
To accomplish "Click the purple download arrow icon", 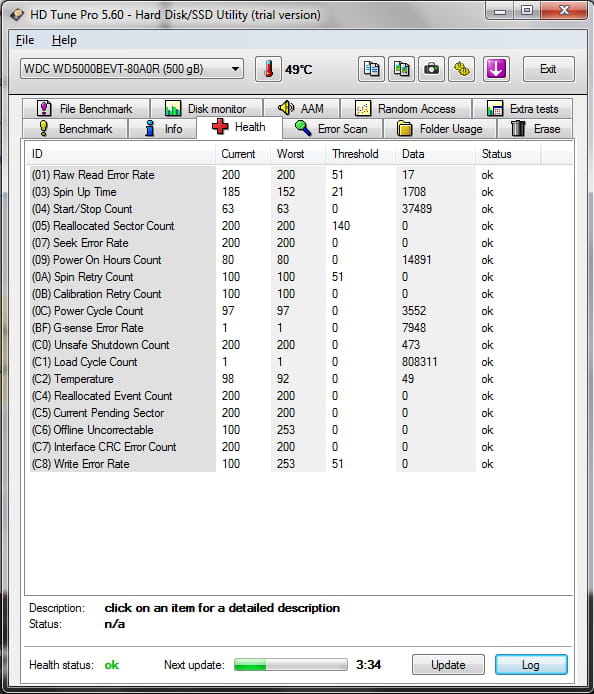I will pyautogui.click(x=496, y=69).
